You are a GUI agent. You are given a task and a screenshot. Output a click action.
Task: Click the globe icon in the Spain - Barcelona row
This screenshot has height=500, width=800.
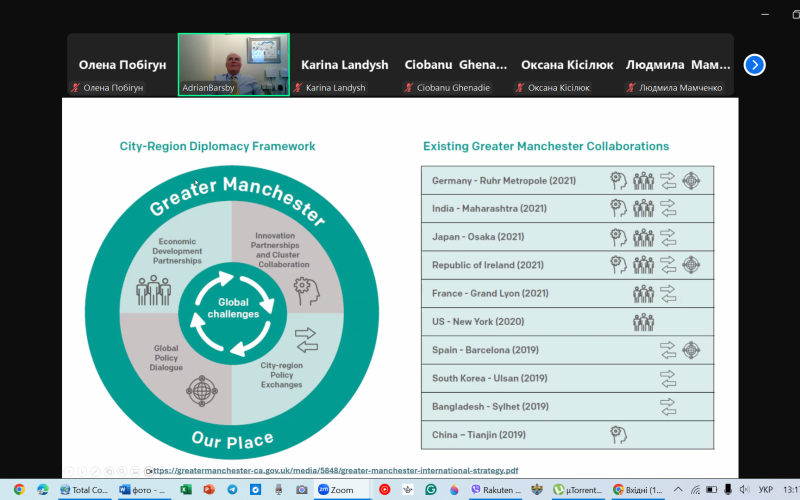pyautogui.click(x=691, y=350)
